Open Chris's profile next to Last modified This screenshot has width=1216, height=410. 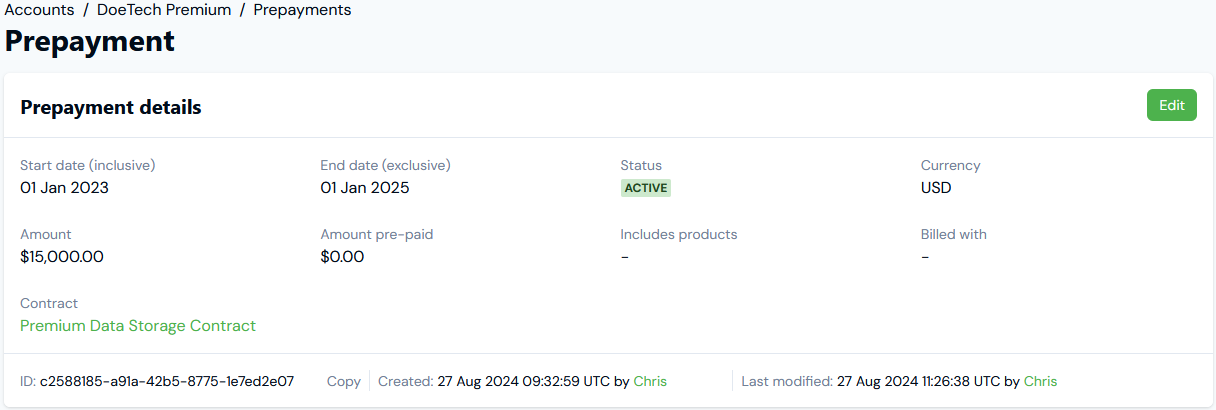(1040, 381)
